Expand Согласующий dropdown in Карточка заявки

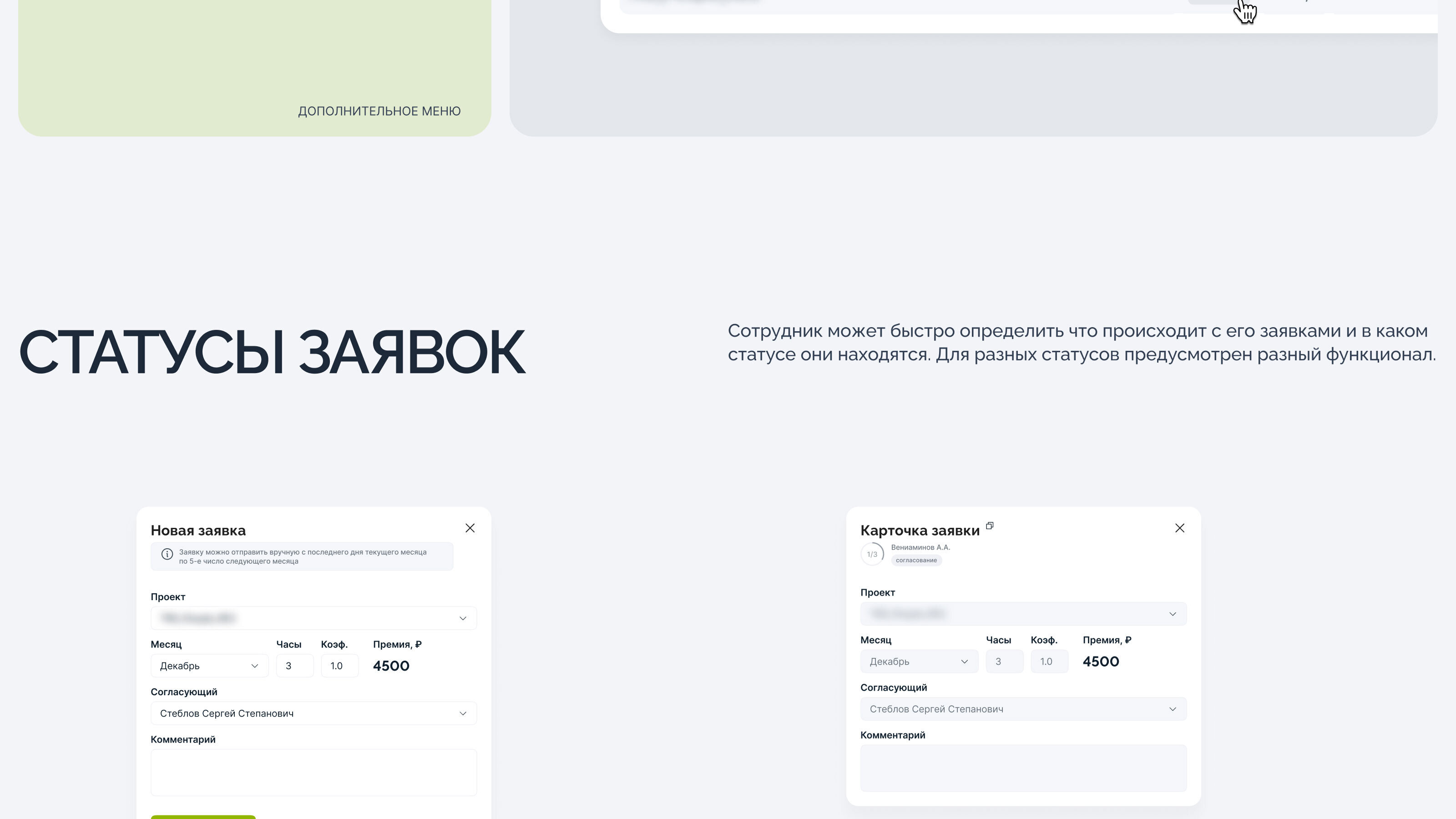tap(1023, 709)
